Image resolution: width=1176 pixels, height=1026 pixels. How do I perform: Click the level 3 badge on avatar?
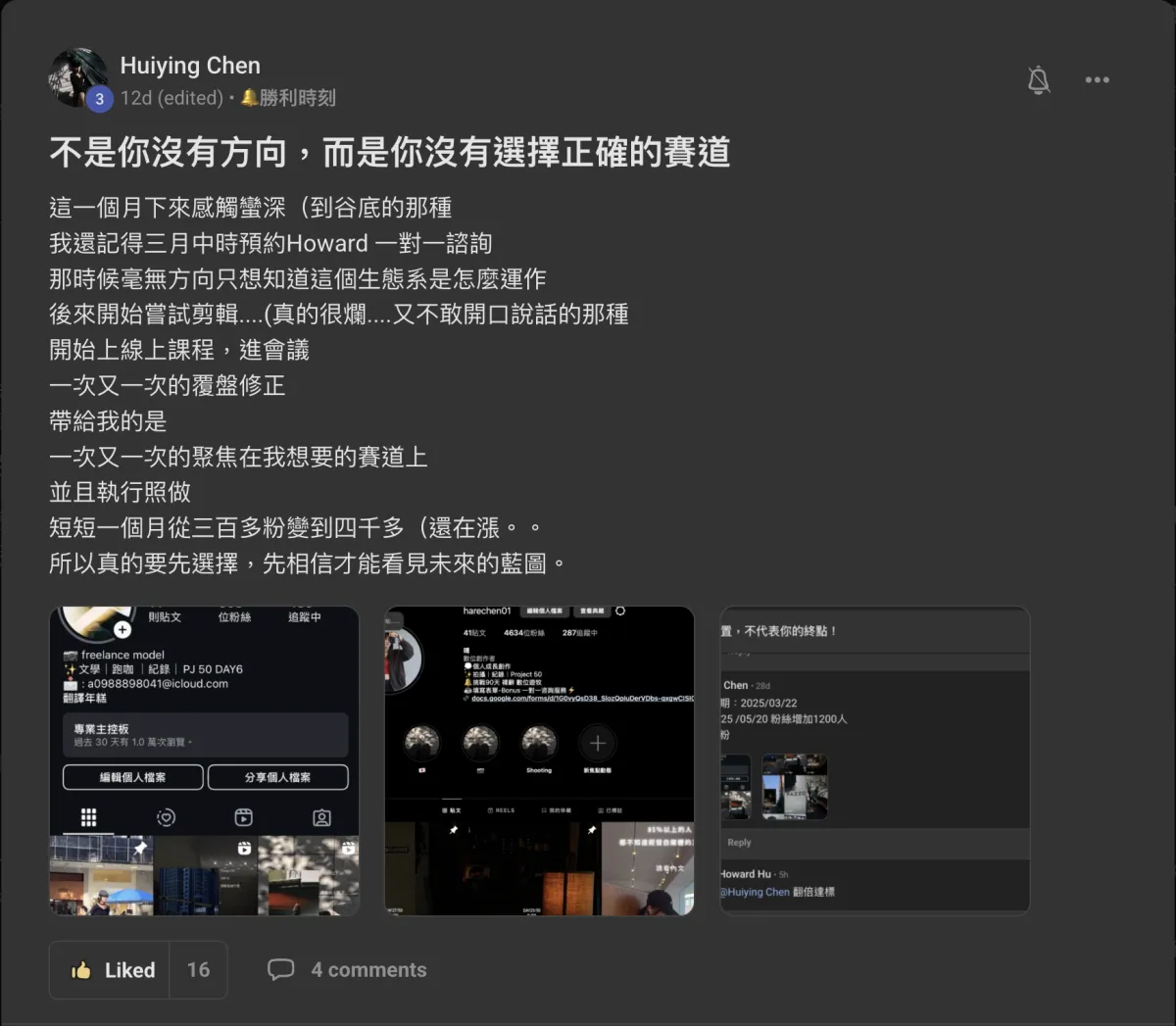[99, 99]
